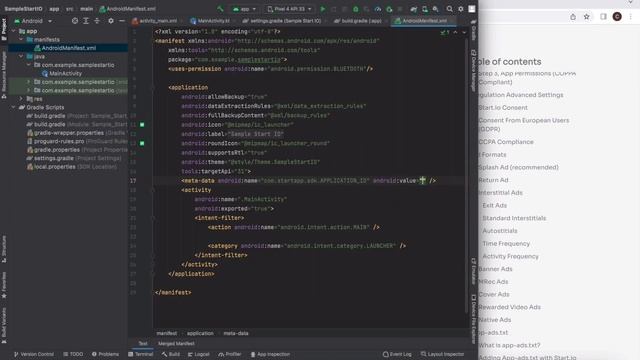Image resolution: width=640 pixels, height=360 pixels.
Task: Click the gutter color marker on line 13
Action: coord(142,143)
